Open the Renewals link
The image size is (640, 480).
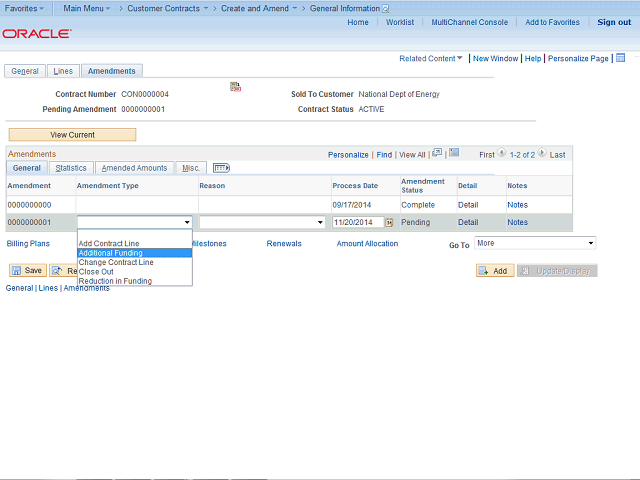284,243
